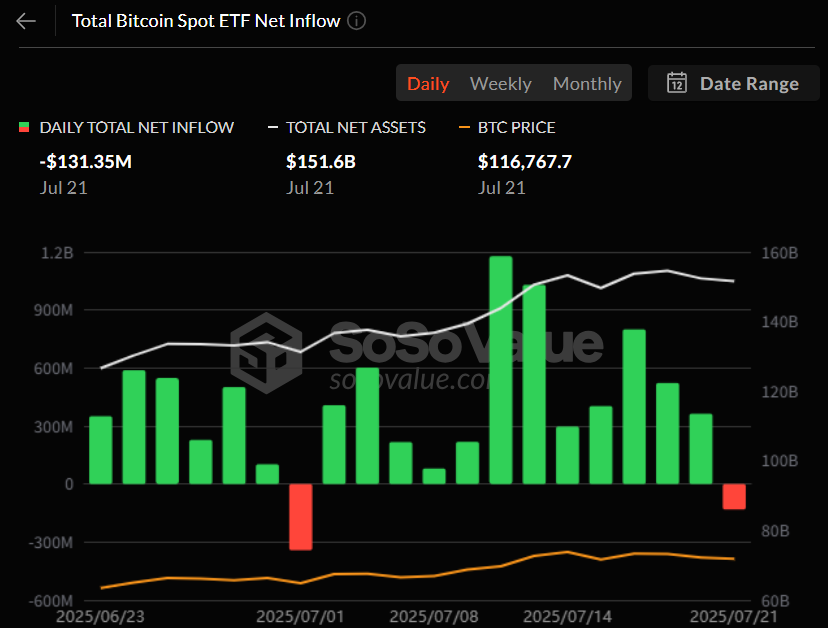Click the green legend square for net inflow
This screenshot has width=828, height=628.
pos(23,127)
